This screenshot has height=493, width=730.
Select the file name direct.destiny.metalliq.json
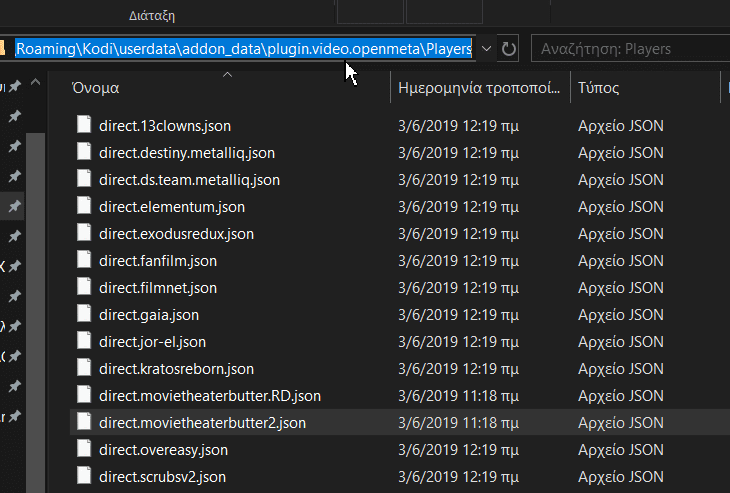point(187,153)
